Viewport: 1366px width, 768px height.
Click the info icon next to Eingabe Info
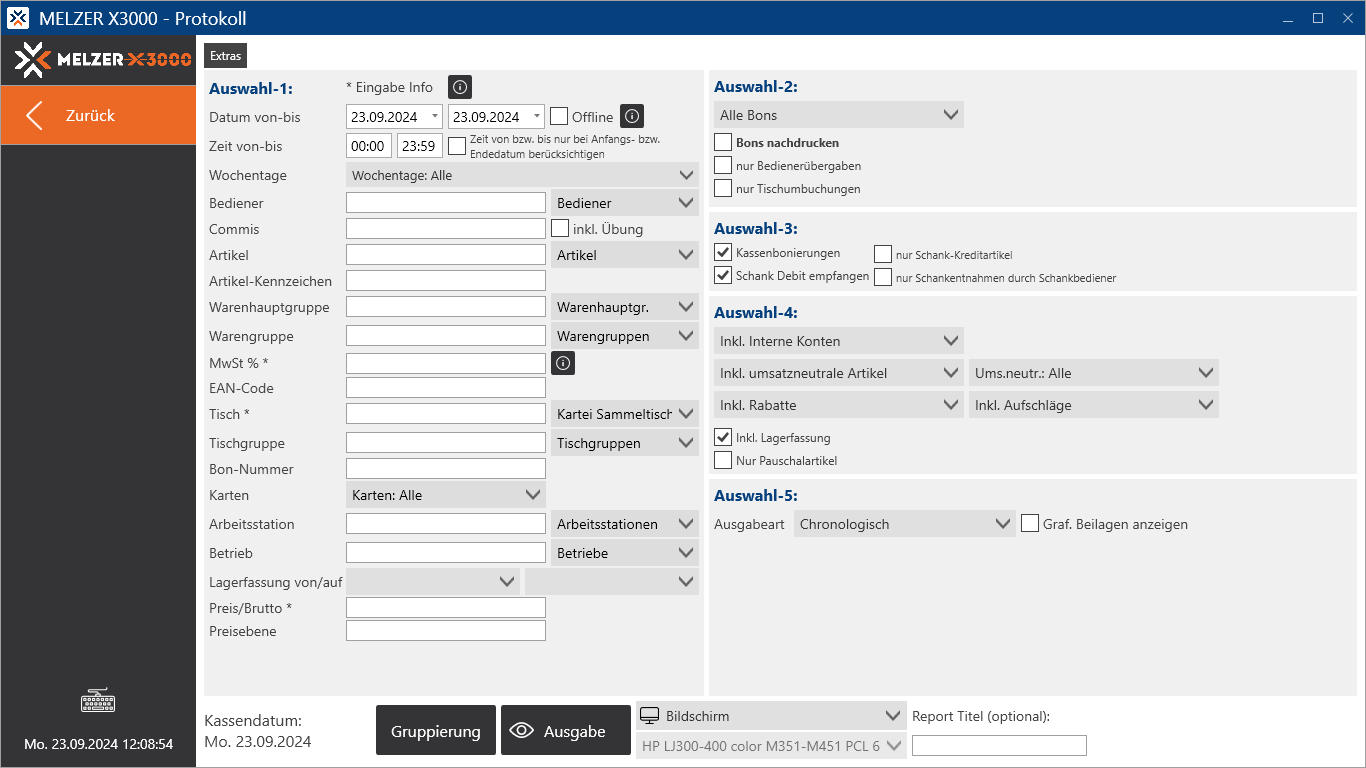[459, 87]
